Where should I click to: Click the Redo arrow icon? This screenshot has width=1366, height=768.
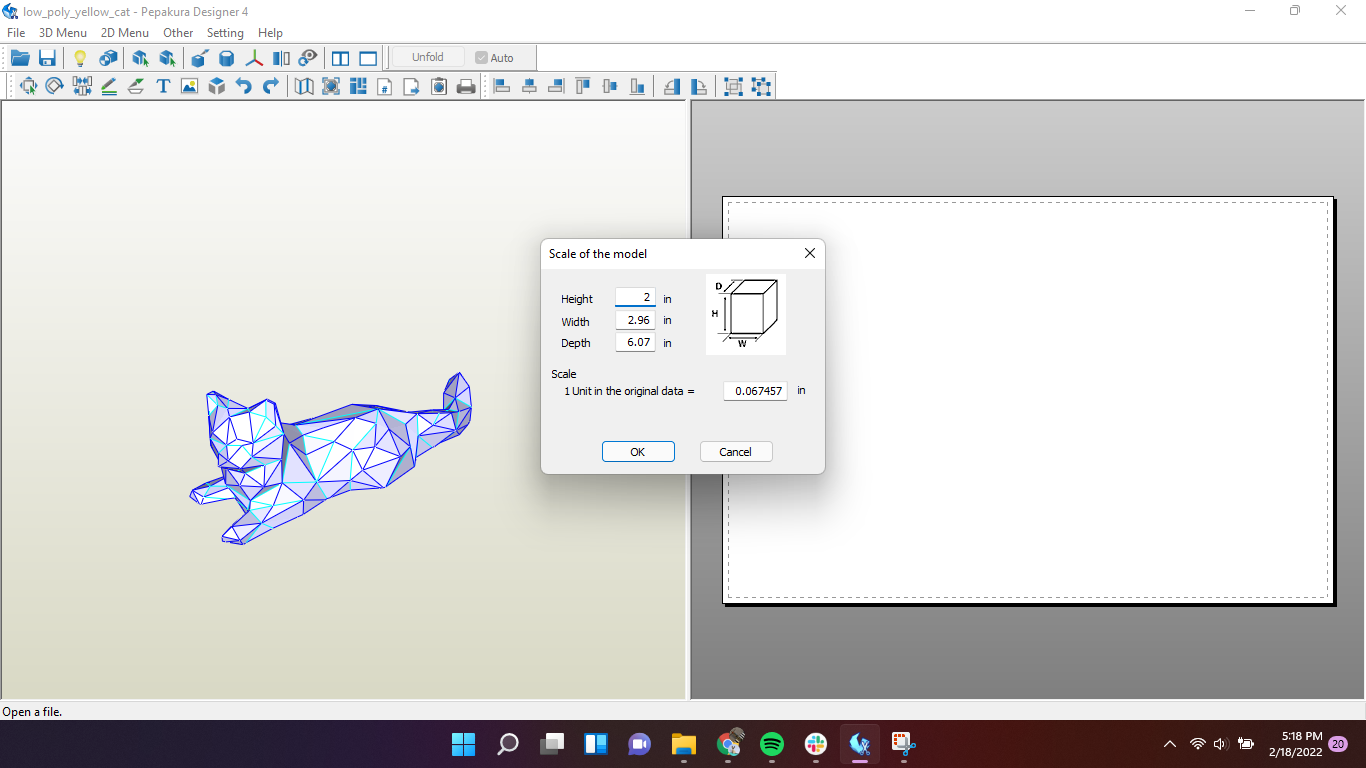(x=268, y=86)
